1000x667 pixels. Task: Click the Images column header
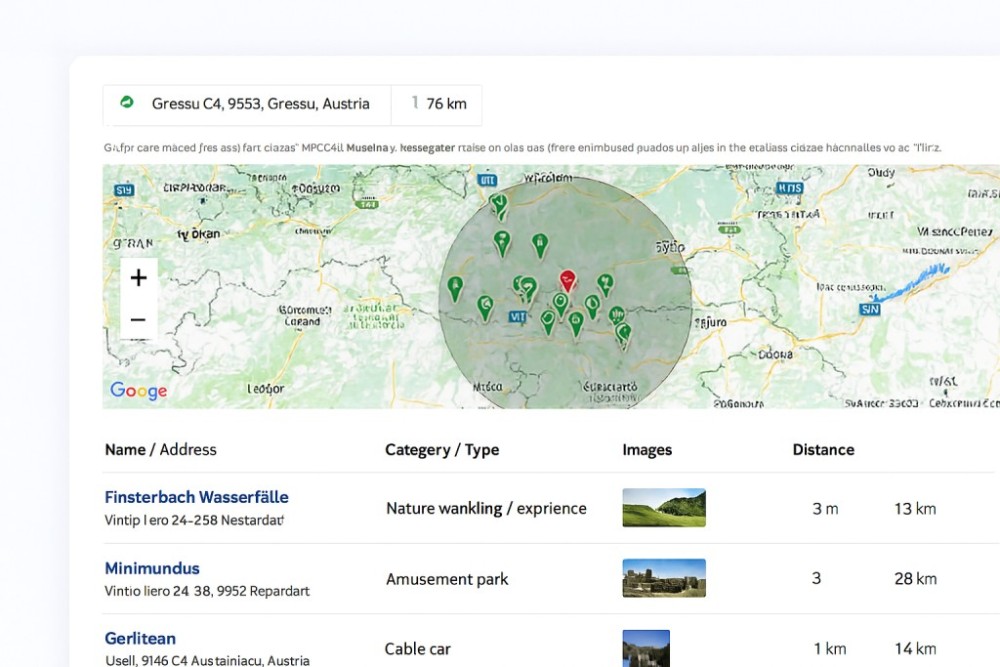(647, 450)
